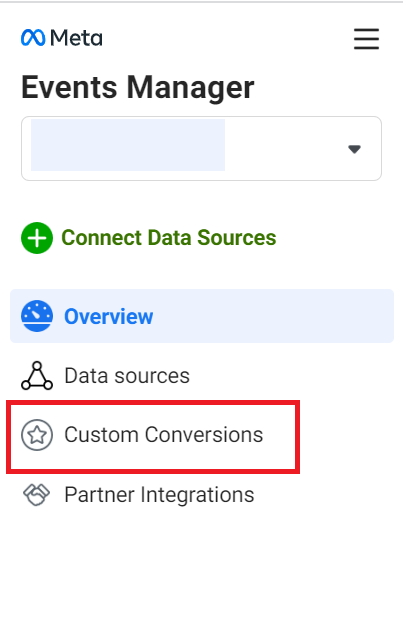Go to the Overview menu item
This screenshot has height=619, width=403.
click(202, 316)
